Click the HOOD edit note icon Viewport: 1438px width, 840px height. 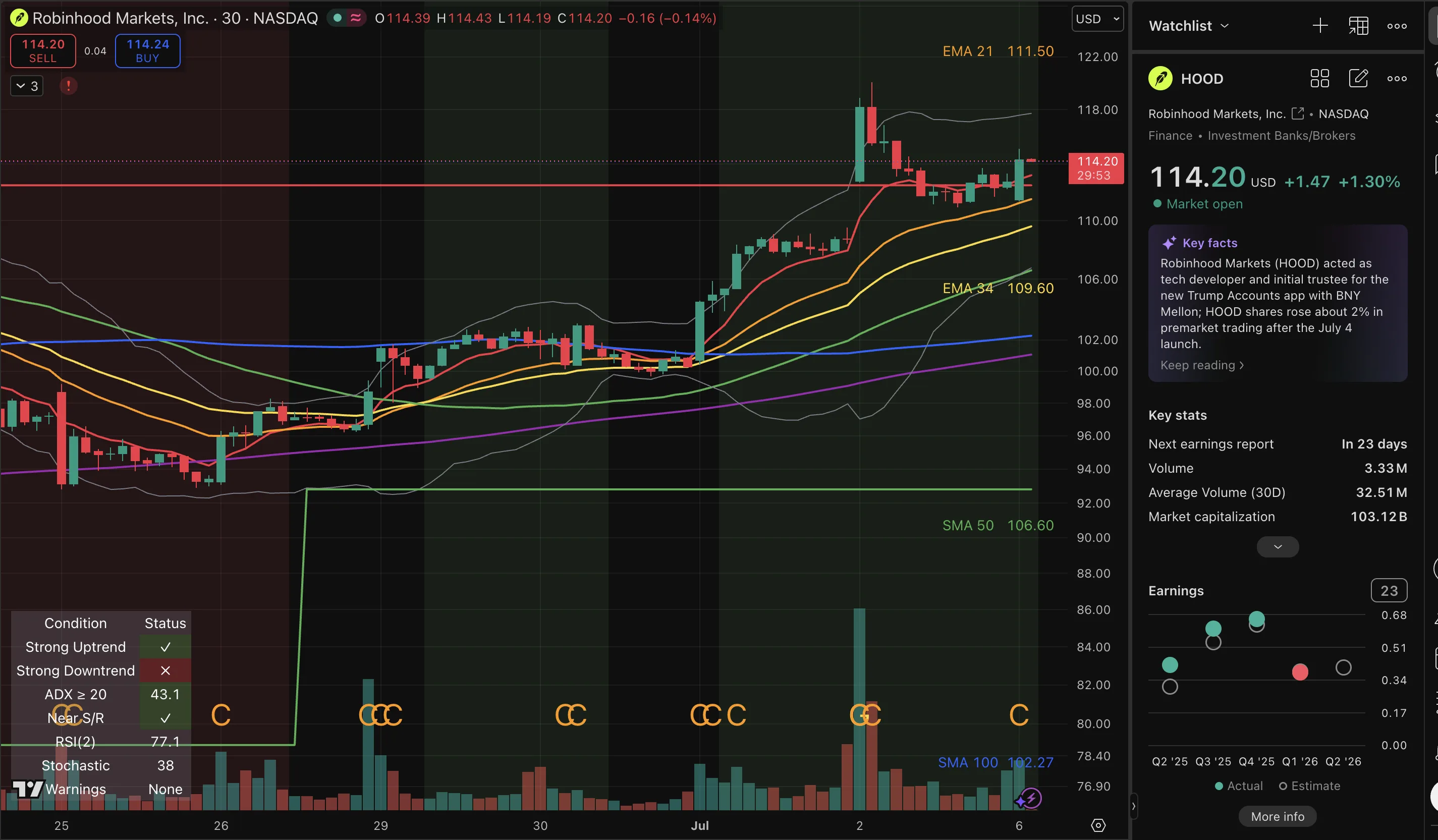click(x=1358, y=78)
